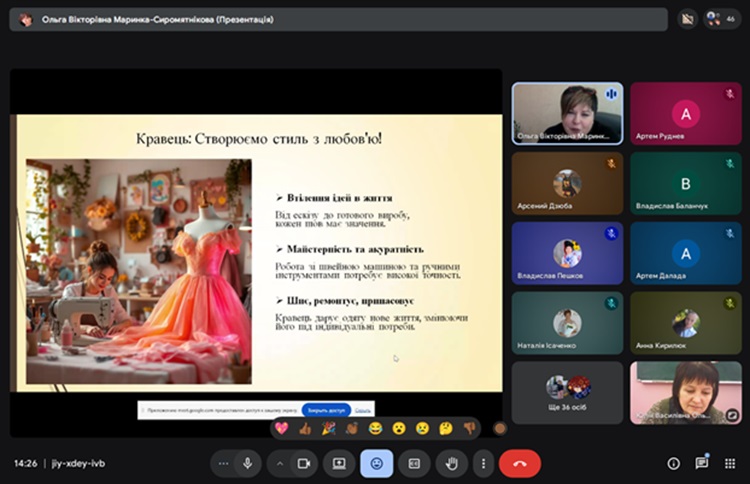
Task: Open participants list showing 46 people
Action: click(721, 18)
